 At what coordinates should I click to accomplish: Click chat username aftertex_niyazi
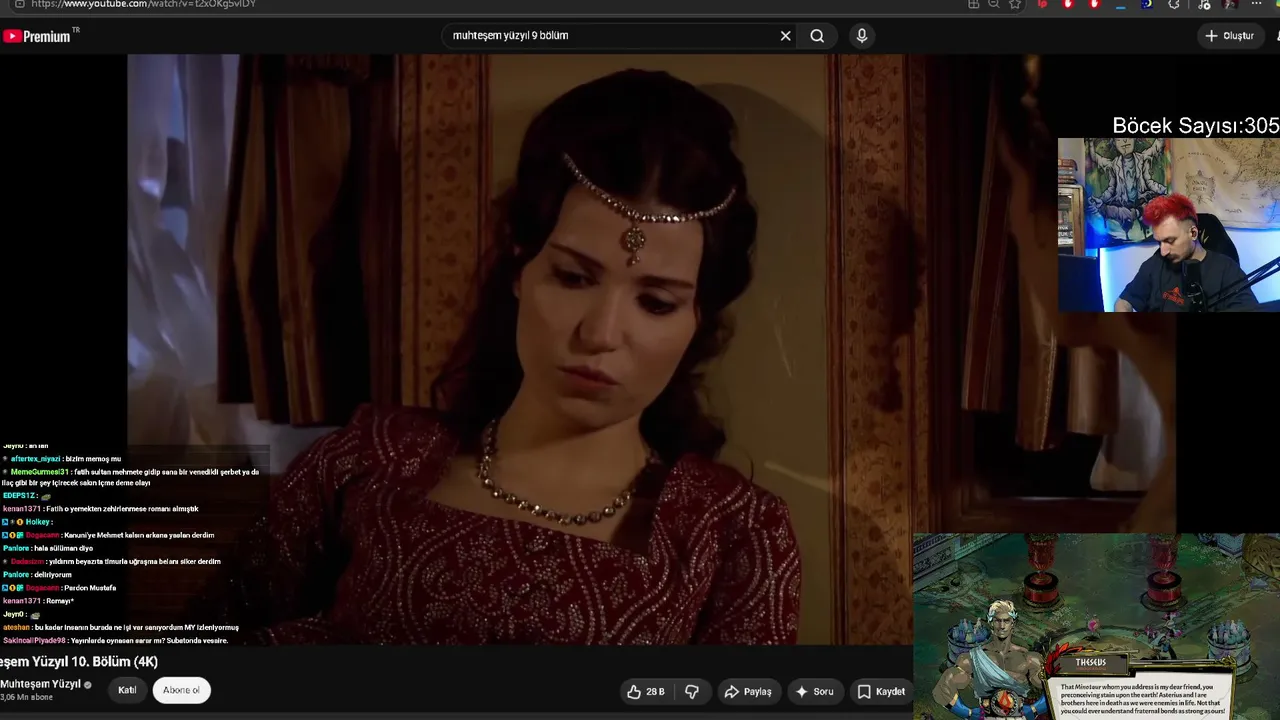coord(37,459)
